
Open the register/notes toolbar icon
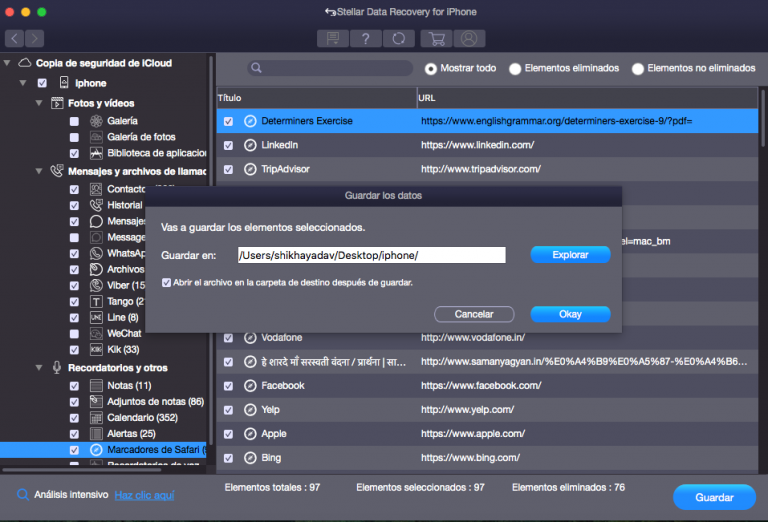tap(333, 38)
